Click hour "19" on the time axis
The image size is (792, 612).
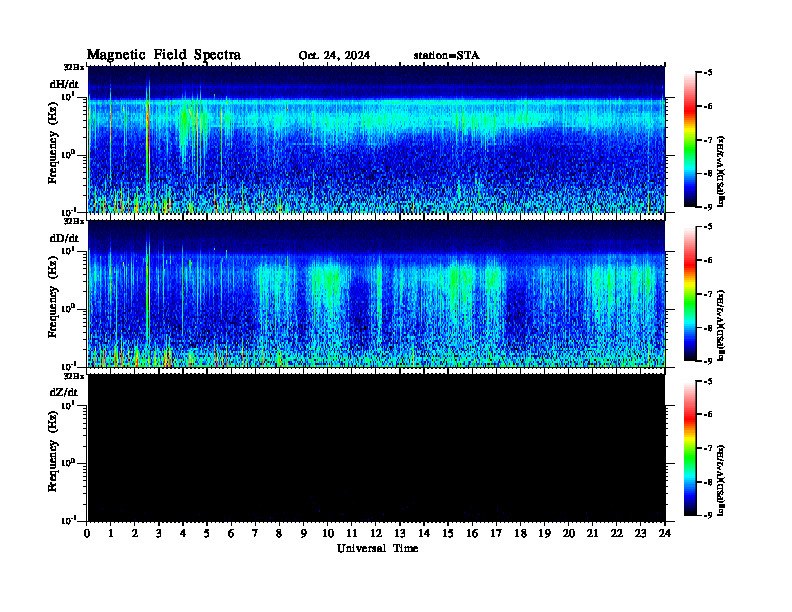(544, 534)
